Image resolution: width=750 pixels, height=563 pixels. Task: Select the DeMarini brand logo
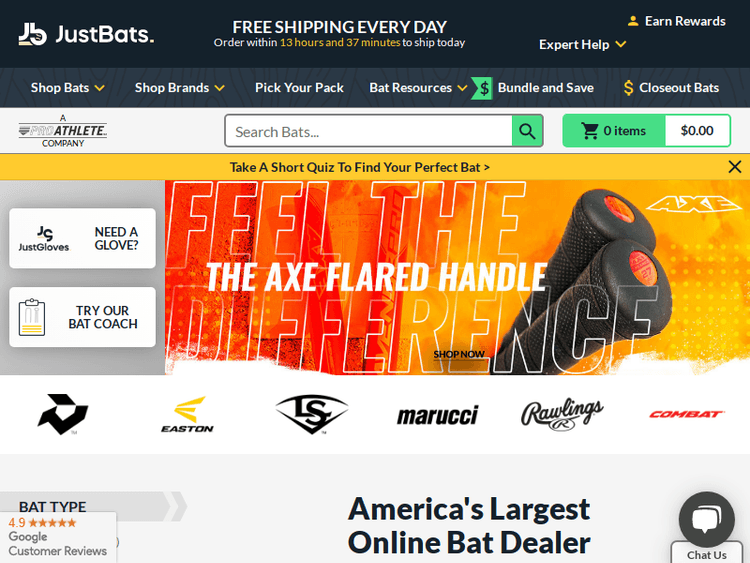pyautogui.click(x=63, y=414)
